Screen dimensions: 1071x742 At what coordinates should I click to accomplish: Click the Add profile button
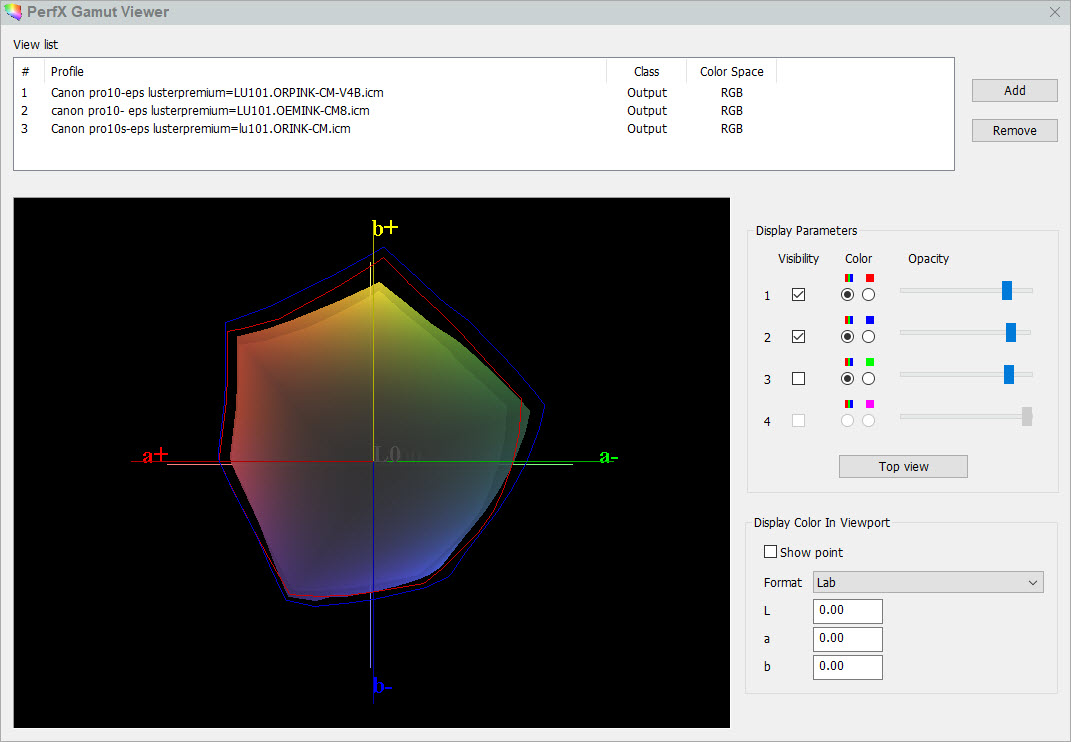coord(1014,90)
